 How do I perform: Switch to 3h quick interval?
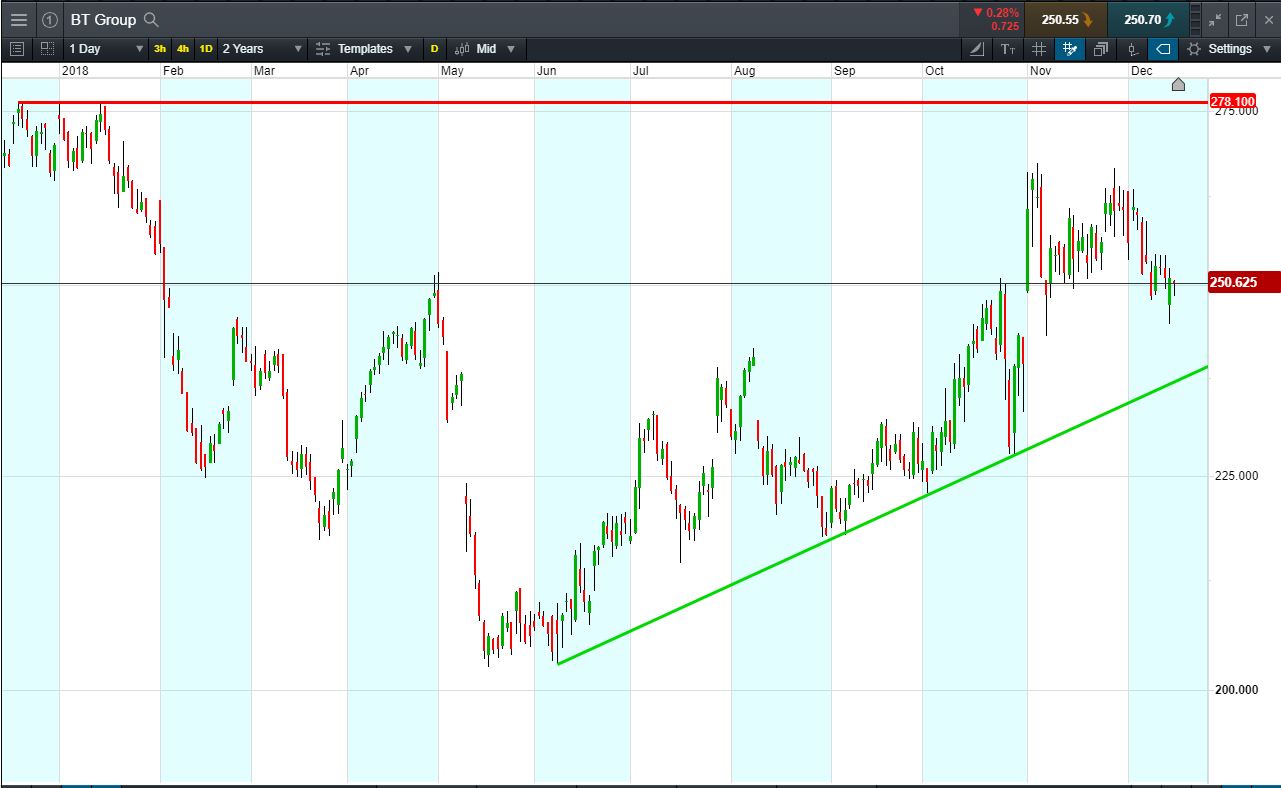[160, 49]
